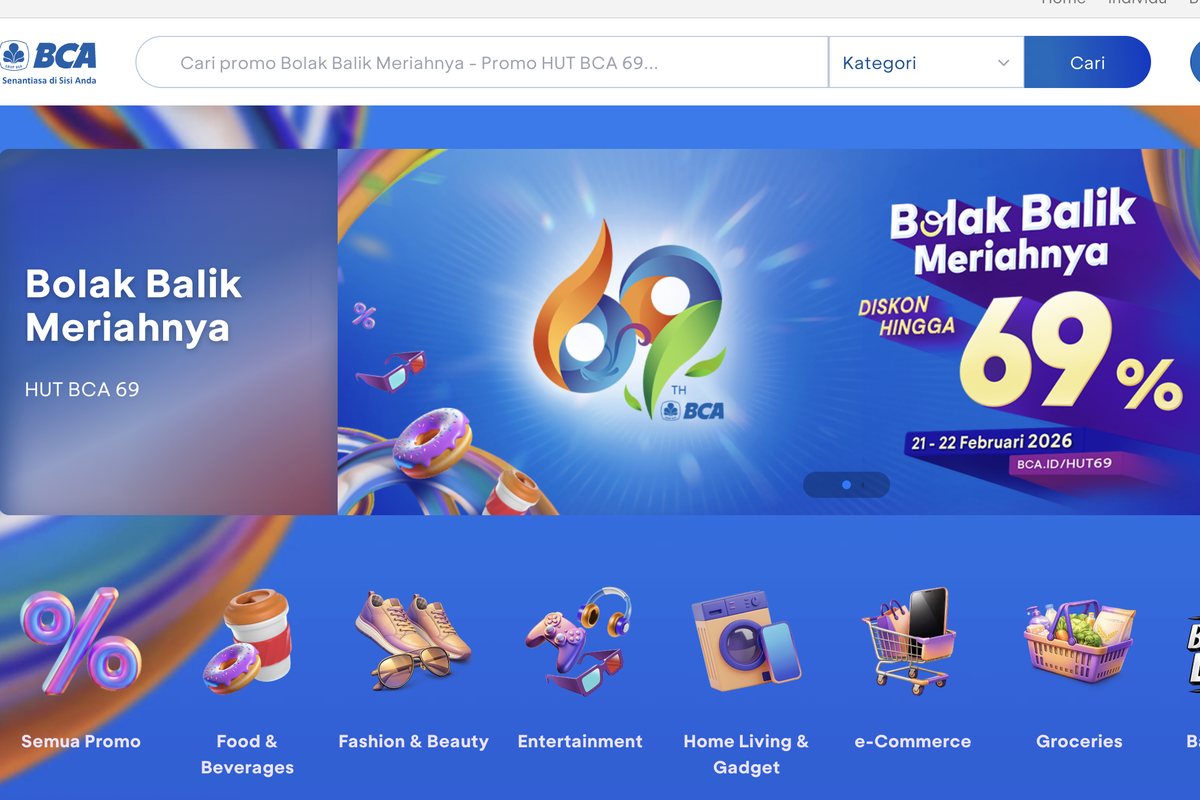
Task: Click the Entertainment category label
Action: tap(580, 741)
